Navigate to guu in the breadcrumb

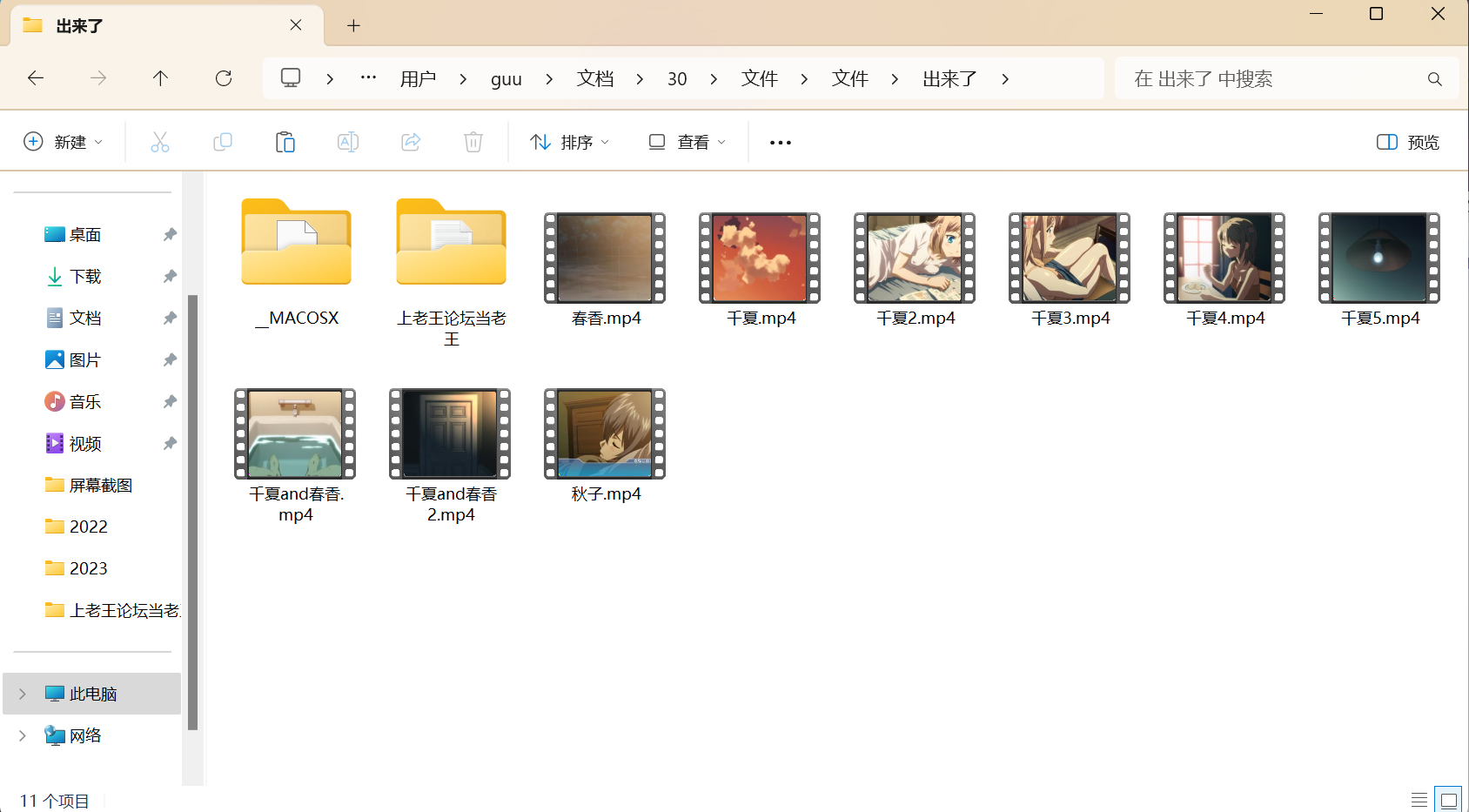point(506,79)
